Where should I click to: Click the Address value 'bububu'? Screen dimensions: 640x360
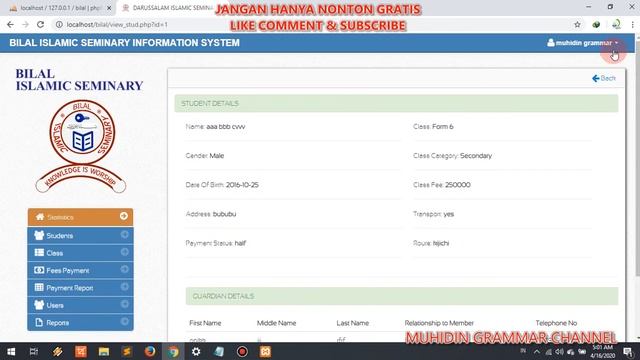pyautogui.click(x=224, y=214)
